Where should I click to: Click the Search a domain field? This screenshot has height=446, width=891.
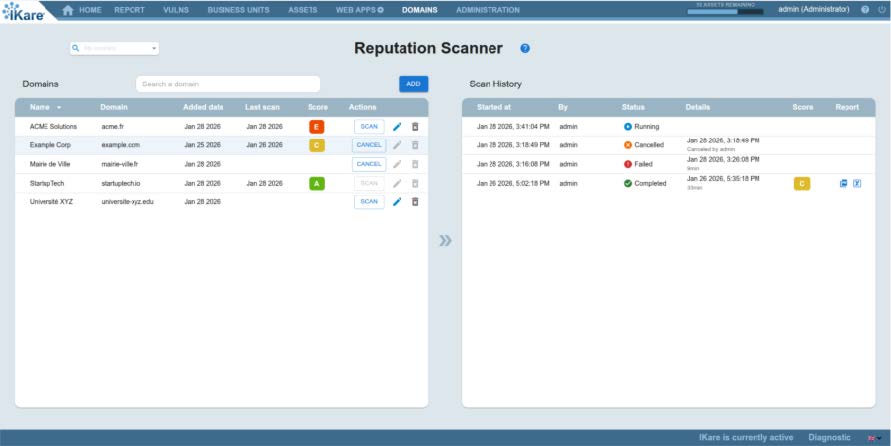228,84
